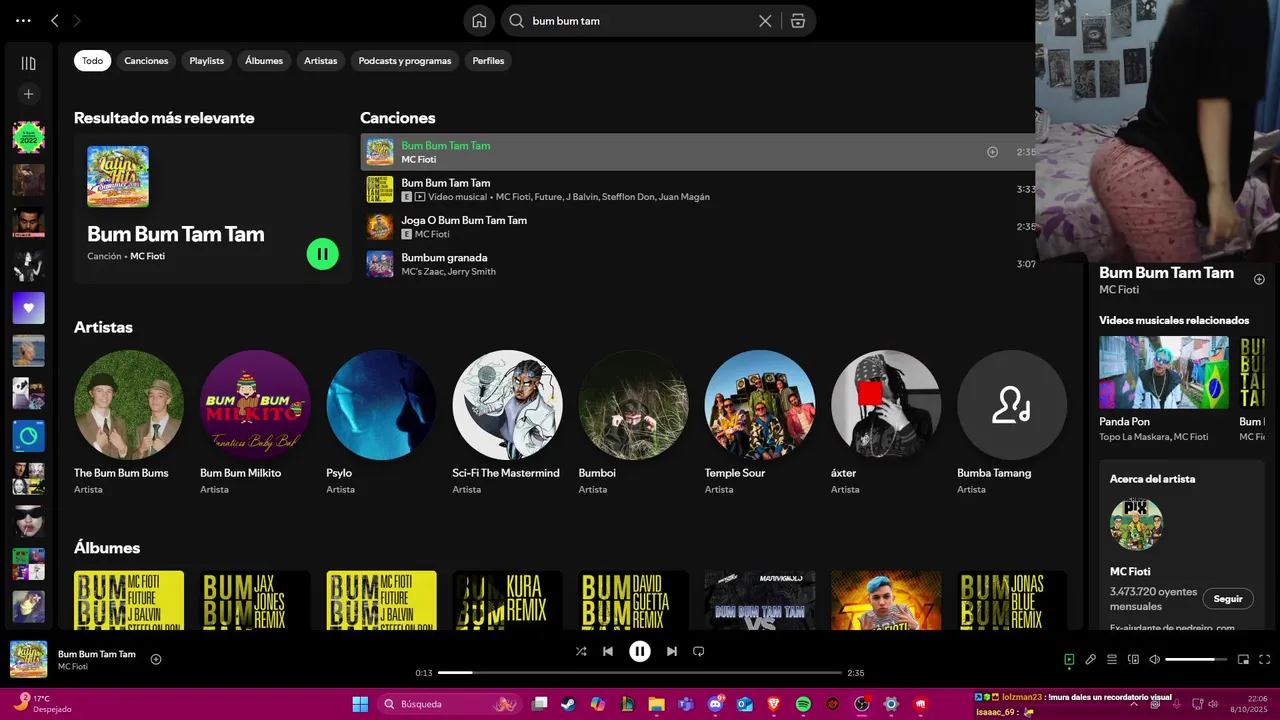The height and width of the screenshot is (720, 1280).
Task: Open Discord from the taskbar
Action: [715, 704]
